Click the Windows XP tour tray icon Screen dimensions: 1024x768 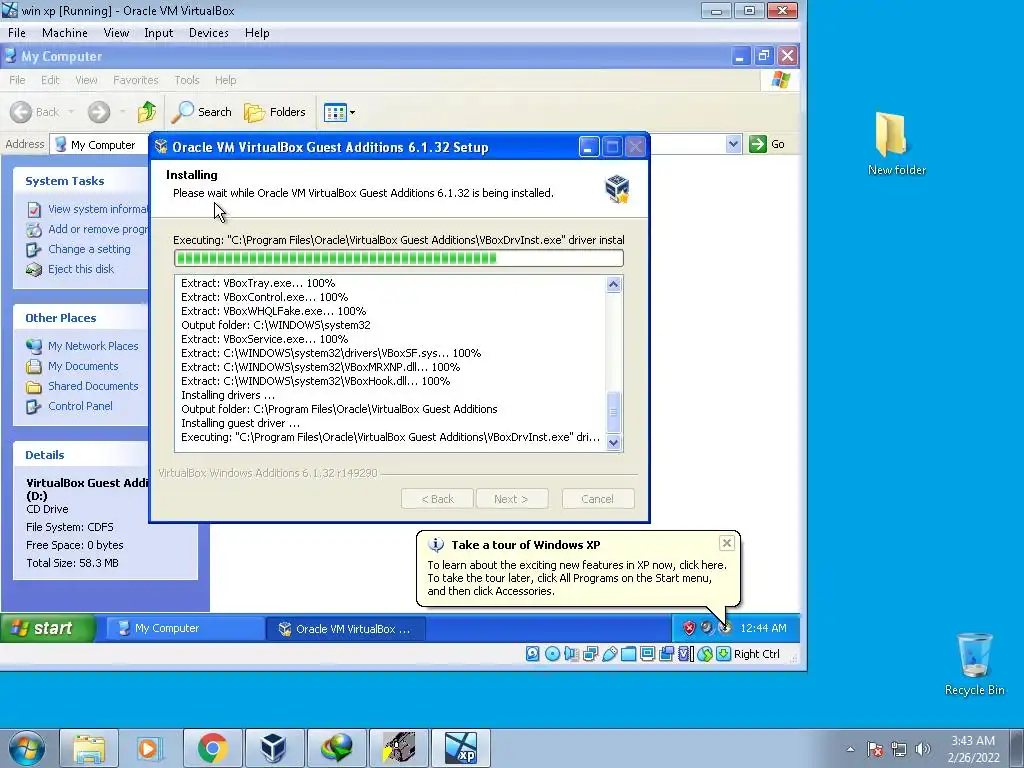click(x=726, y=628)
